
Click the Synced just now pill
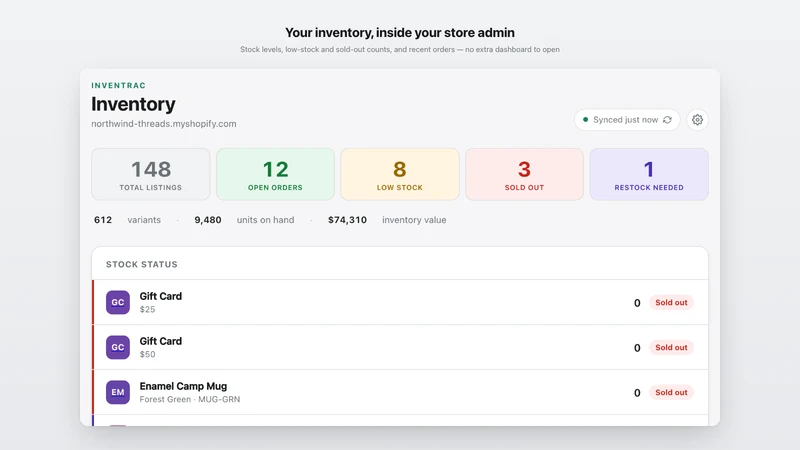point(627,119)
